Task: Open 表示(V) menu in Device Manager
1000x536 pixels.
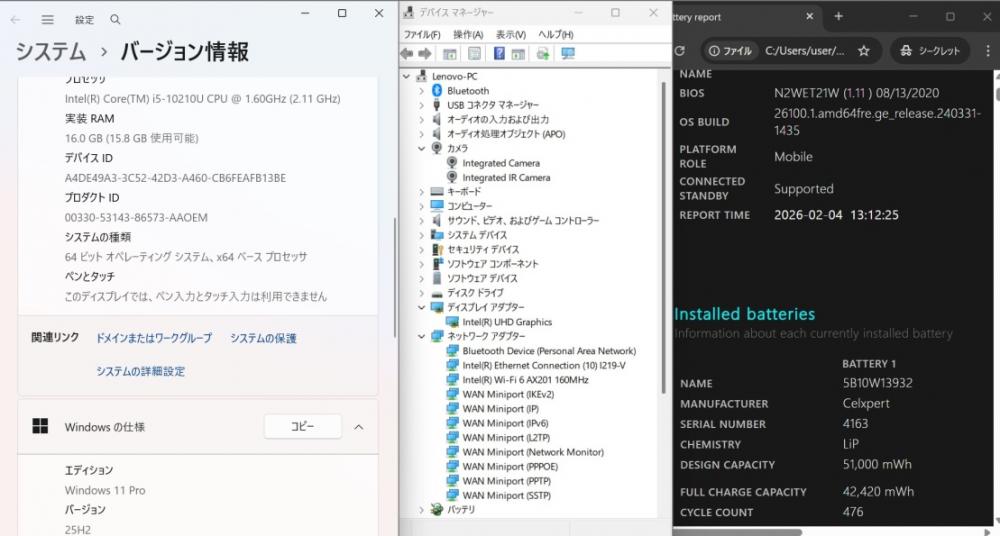Action: [x=511, y=34]
